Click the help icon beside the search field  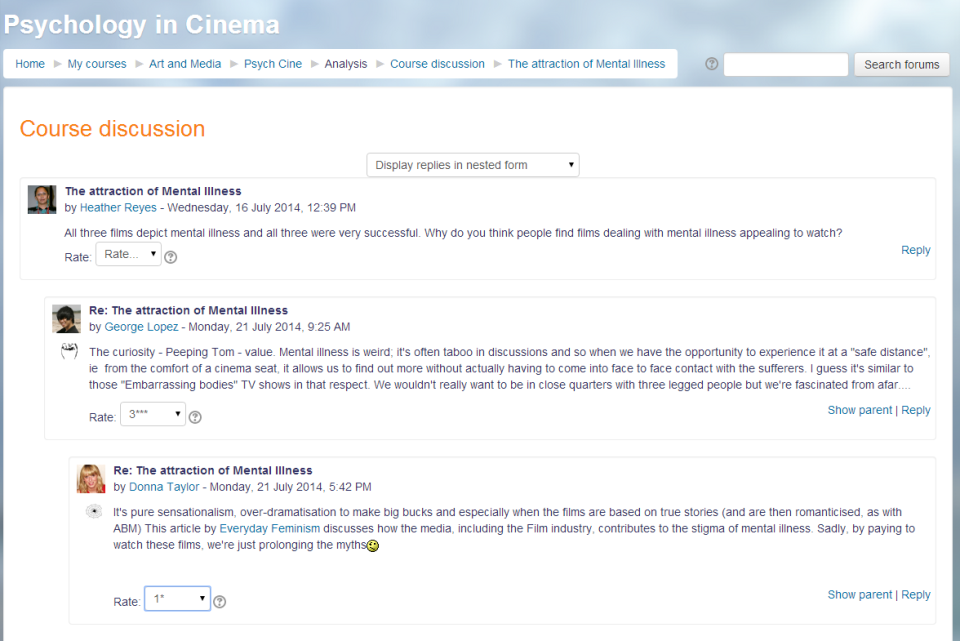click(711, 64)
